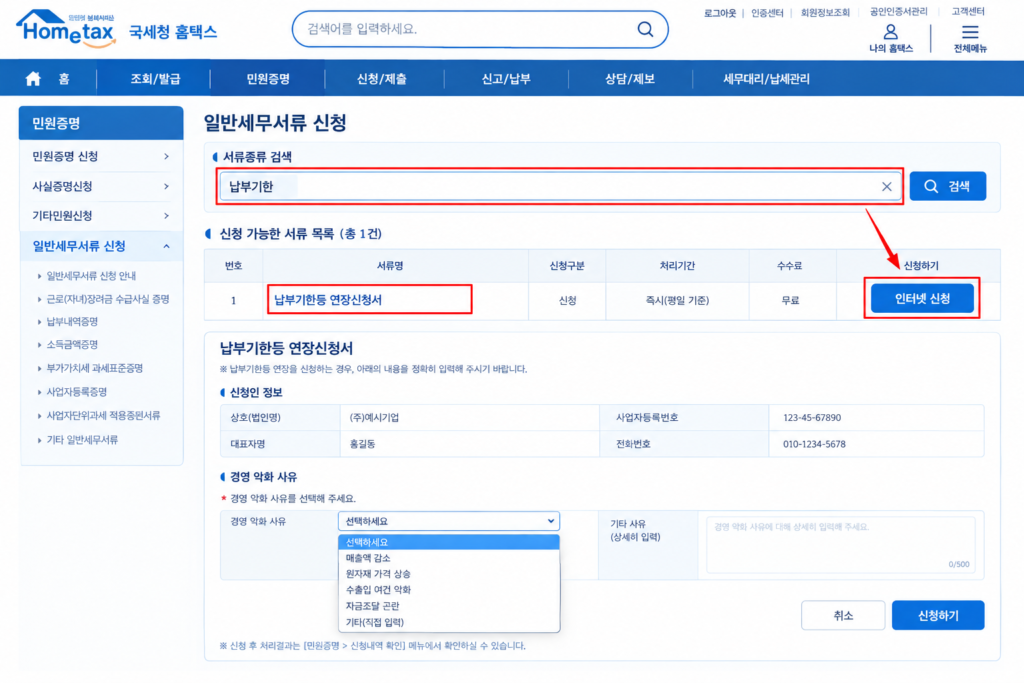Click the 취소 button
1024x683 pixels.
tap(843, 615)
